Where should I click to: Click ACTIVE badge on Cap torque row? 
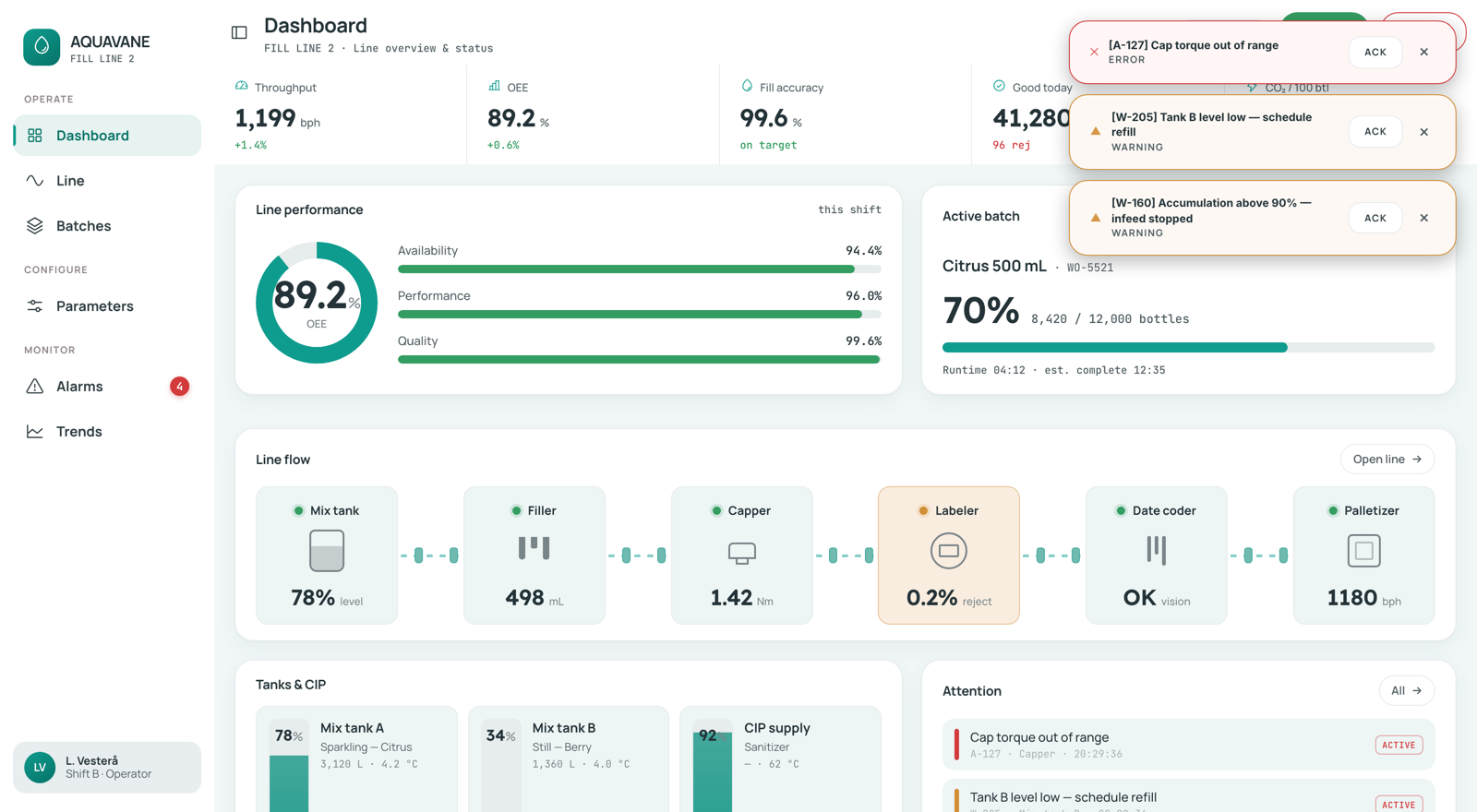click(x=1399, y=746)
